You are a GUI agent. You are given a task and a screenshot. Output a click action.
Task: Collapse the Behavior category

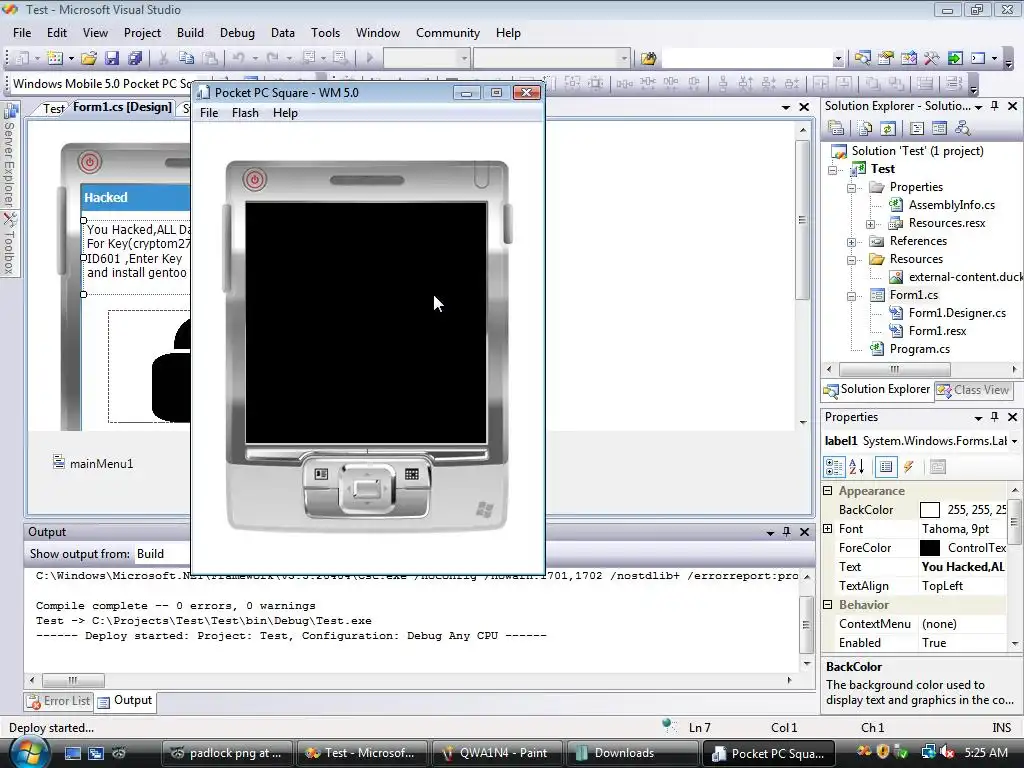[x=827, y=605]
